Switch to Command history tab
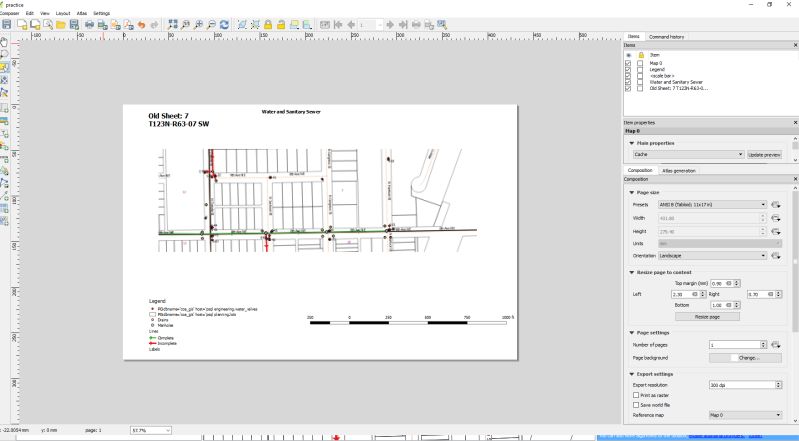Screen dimensions: 799x441 (666, 37)
